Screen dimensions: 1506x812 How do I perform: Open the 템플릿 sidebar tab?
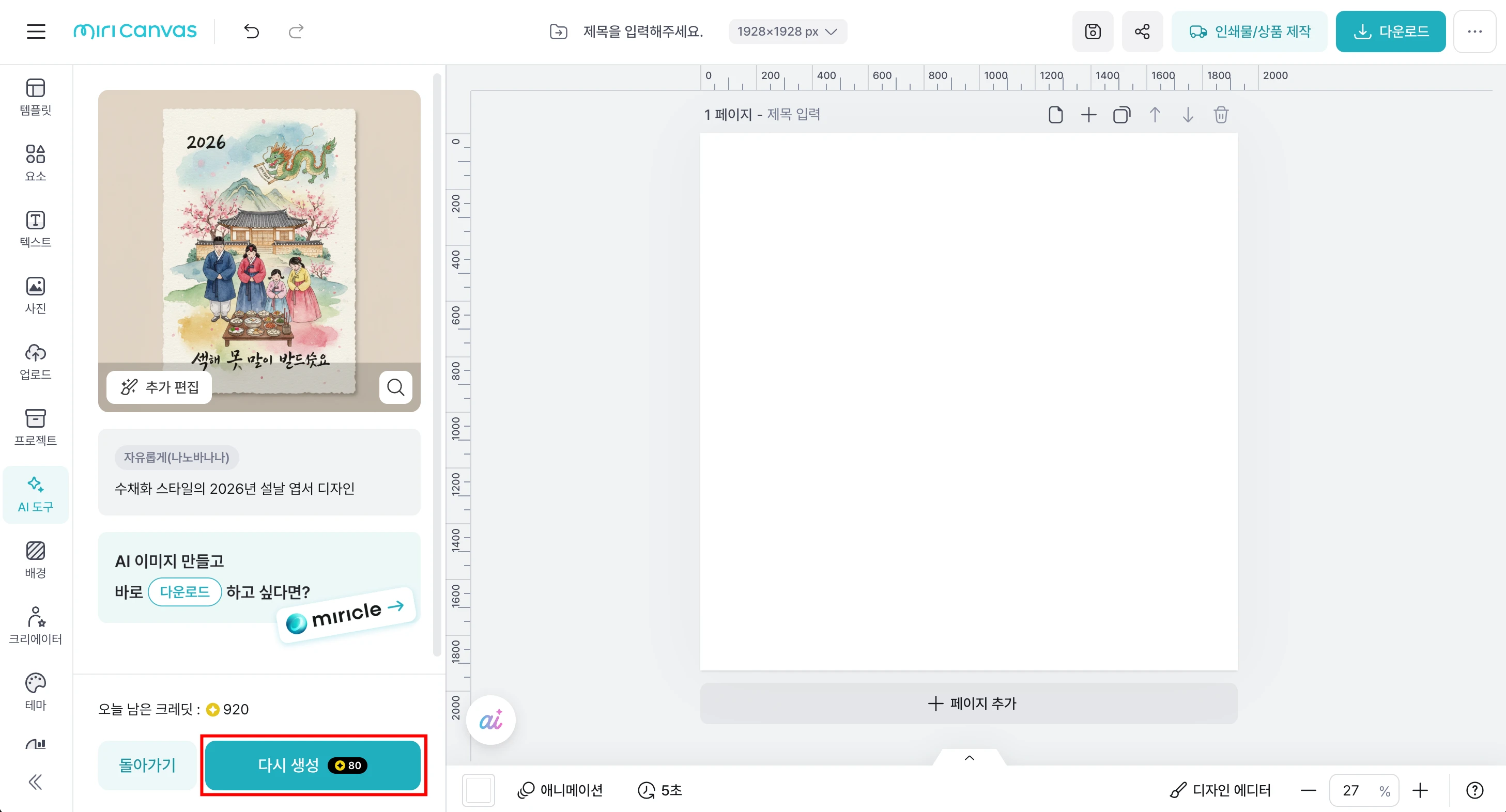(35, 97)
